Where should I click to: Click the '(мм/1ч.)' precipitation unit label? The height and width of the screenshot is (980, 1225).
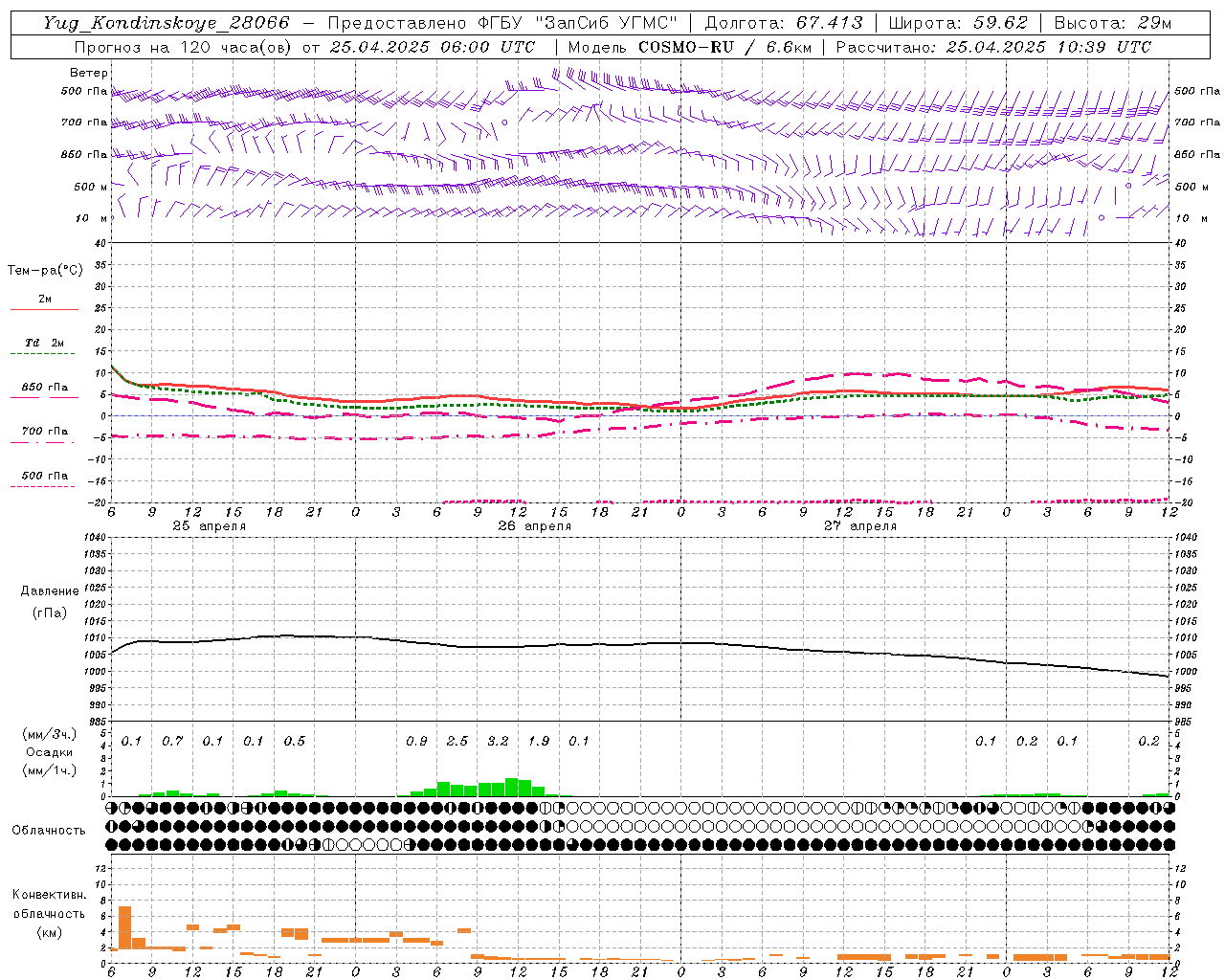click(50, 770)
